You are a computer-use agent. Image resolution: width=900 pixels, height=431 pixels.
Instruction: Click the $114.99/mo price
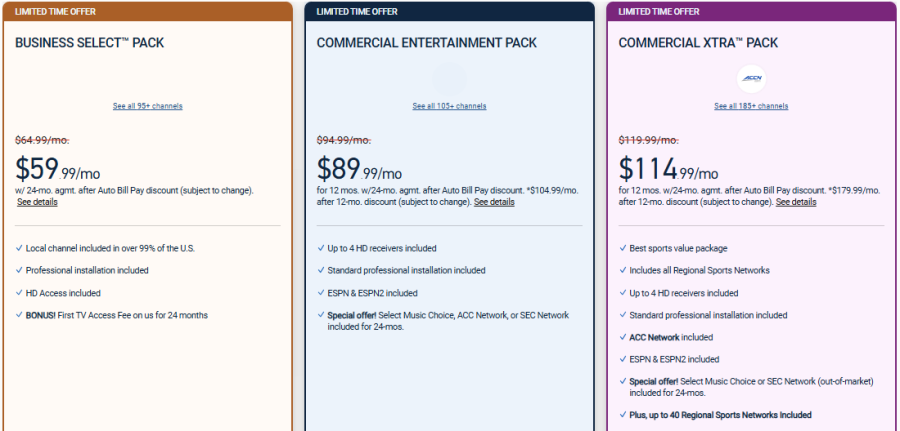point(668,168)
